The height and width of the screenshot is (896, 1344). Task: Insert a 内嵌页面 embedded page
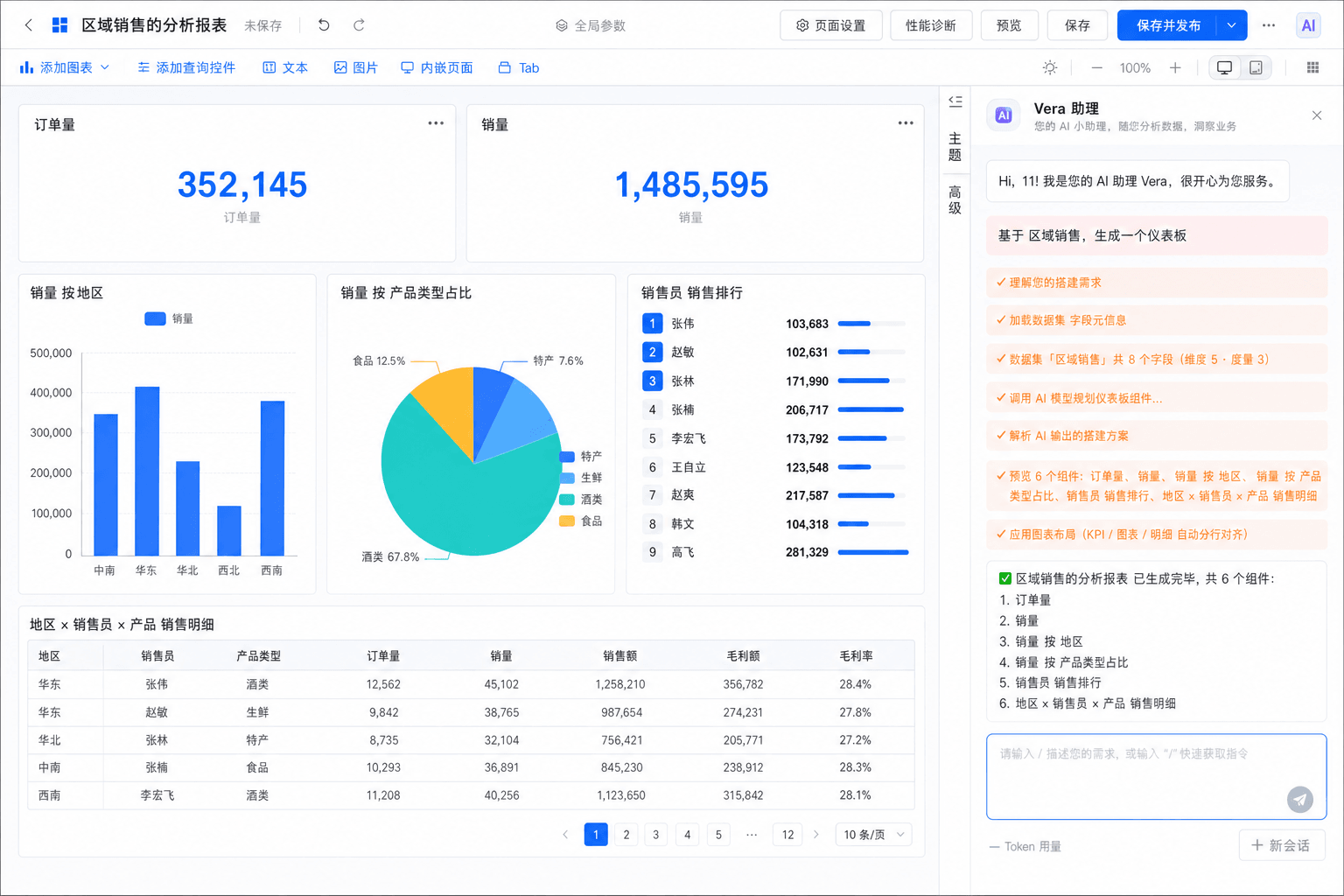click(437, 67)
